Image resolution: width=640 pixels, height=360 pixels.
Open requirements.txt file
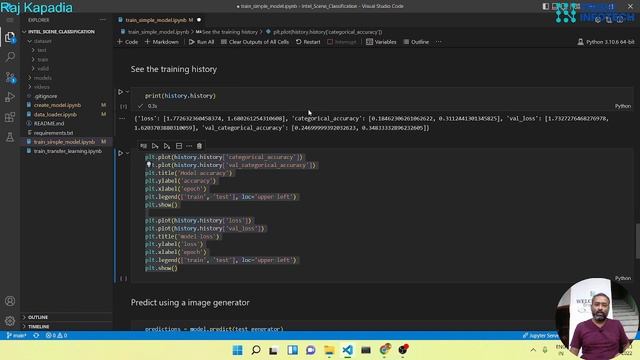(x=53, y=133)
